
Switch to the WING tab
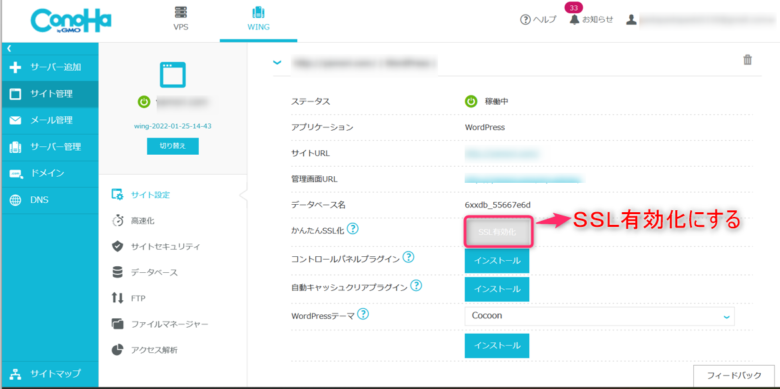[x=258, y=19]
